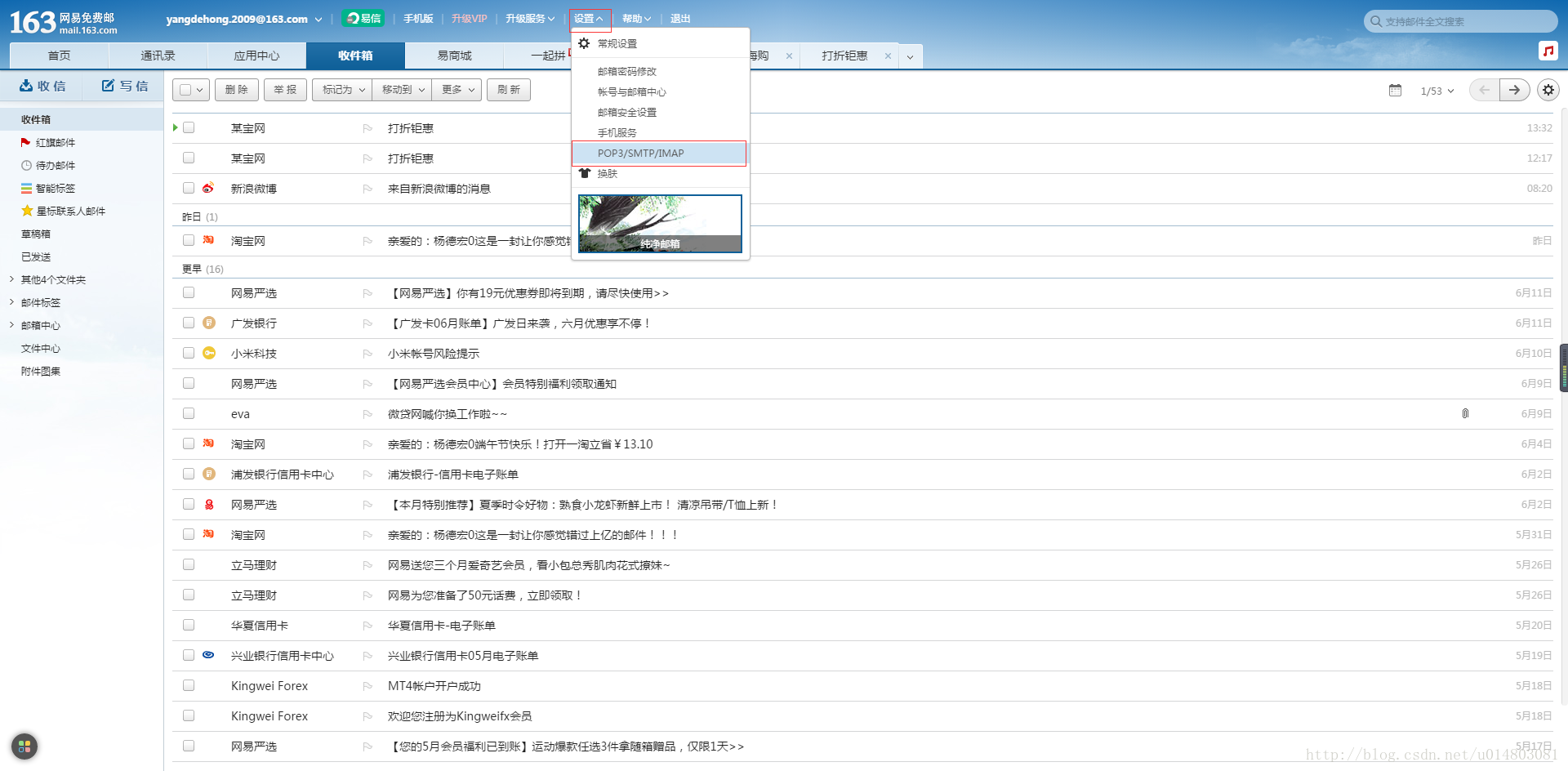Click the 刷新 button
This screenshot has width=1568, height=771.
coord(509,90)
